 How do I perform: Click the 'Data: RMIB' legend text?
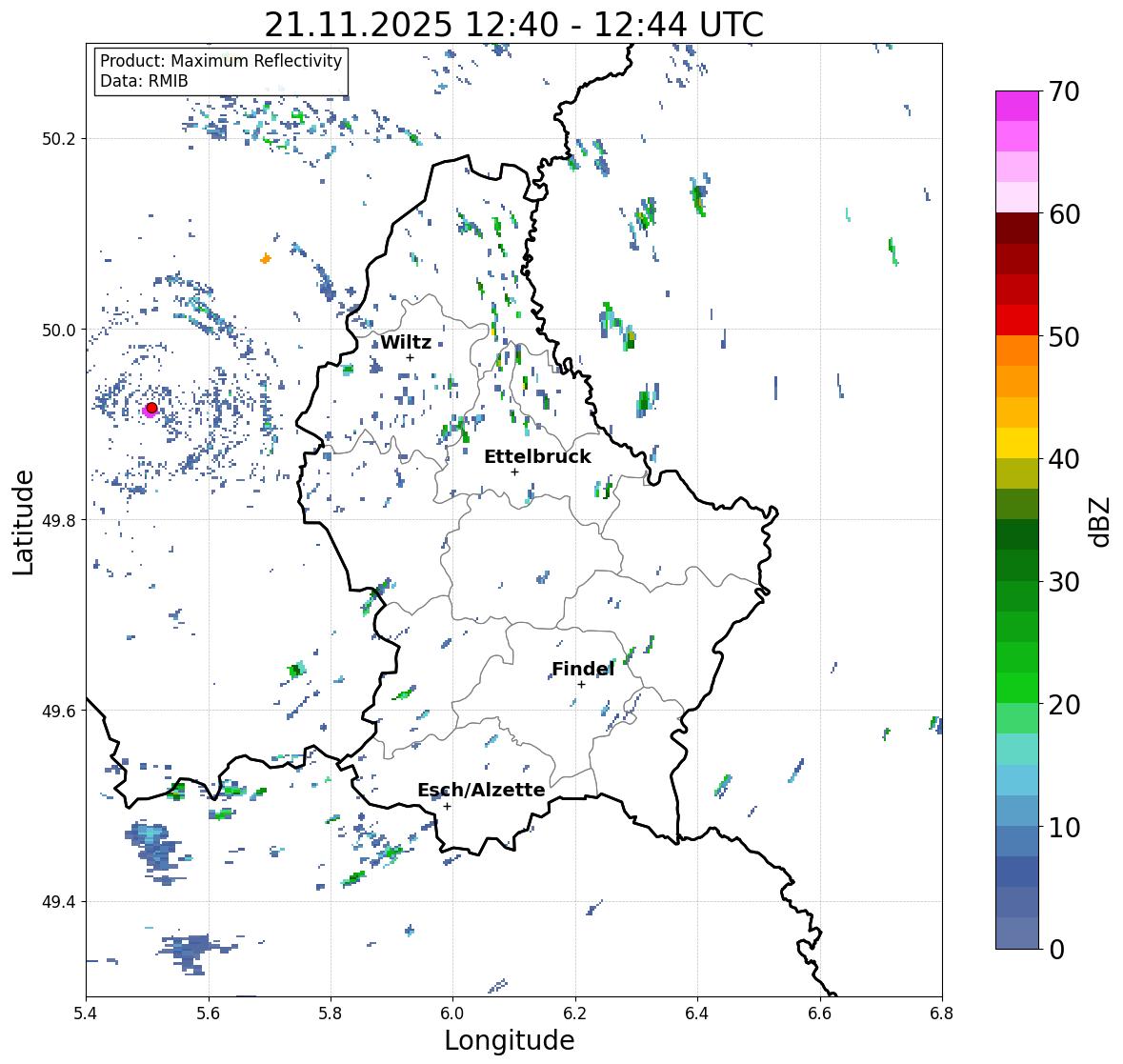(144, 81)
